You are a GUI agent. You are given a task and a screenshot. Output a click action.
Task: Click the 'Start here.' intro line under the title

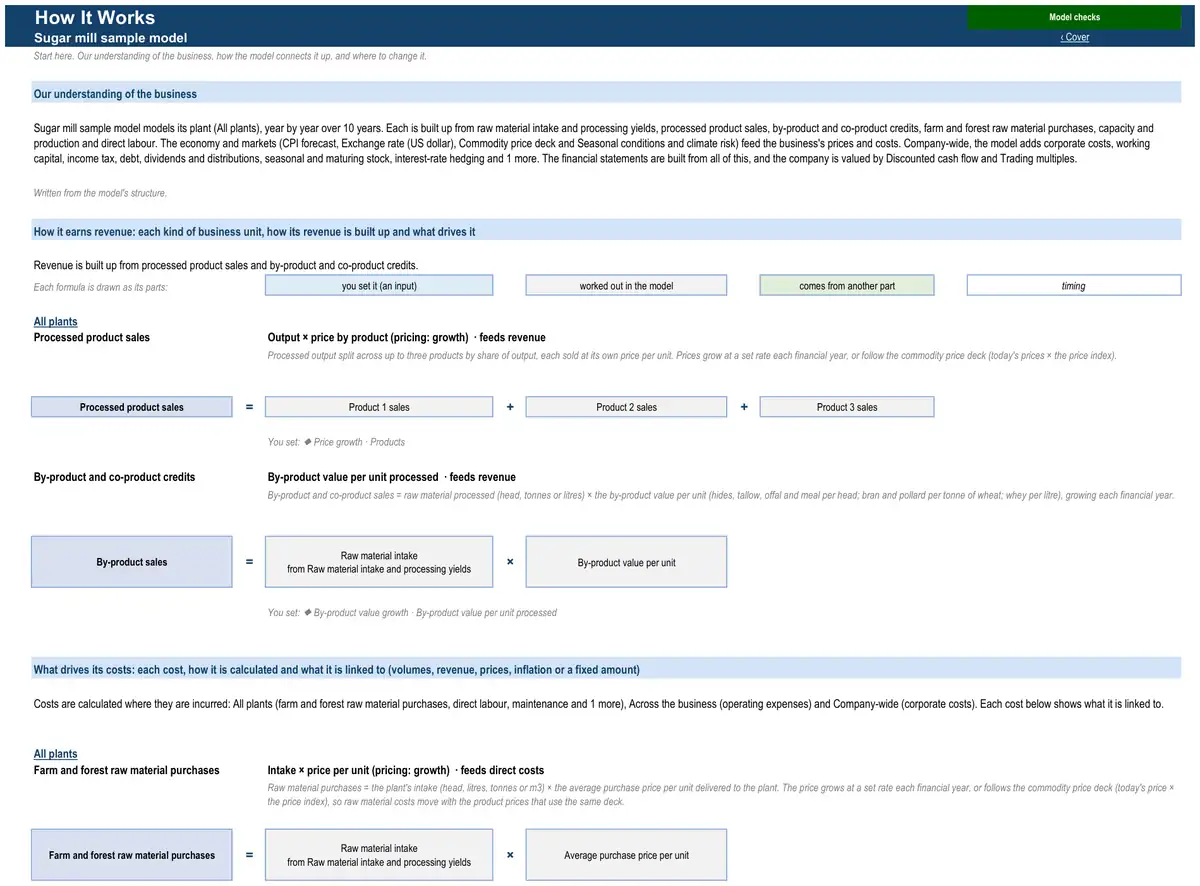point(230,56)
